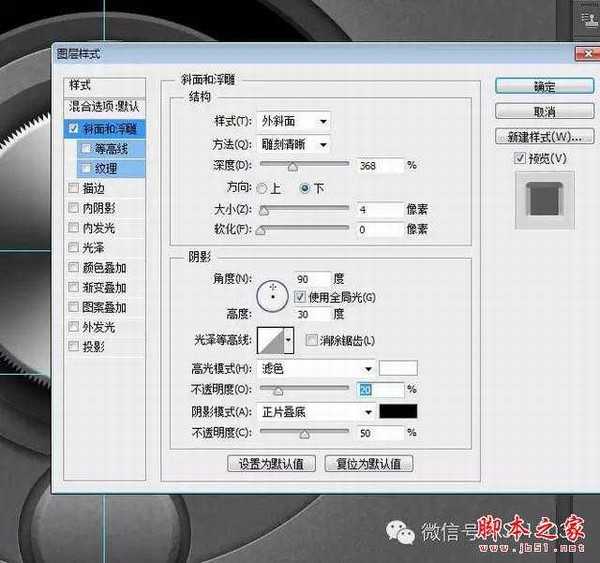
Task: Select direction 下 radio button
Action: [x=305, y=188]
